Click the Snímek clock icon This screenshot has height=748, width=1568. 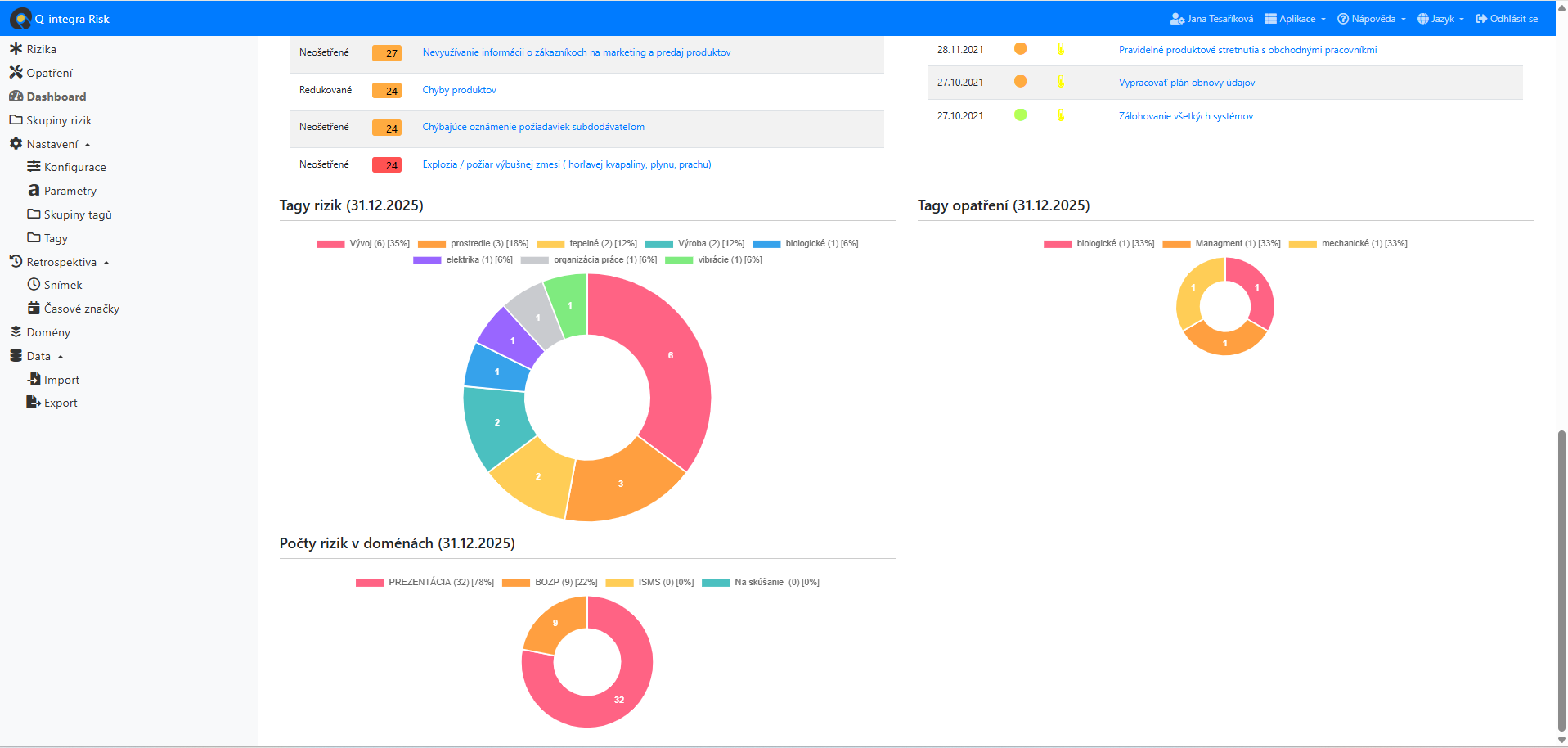click(x=34, y=285)
